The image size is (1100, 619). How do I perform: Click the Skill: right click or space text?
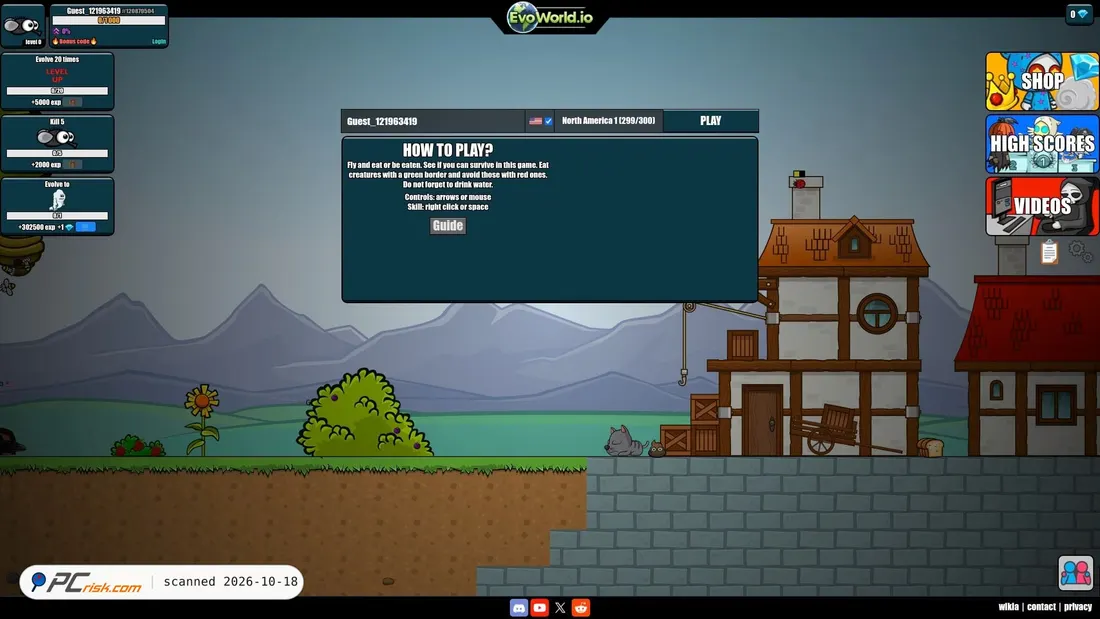point(448,207)
